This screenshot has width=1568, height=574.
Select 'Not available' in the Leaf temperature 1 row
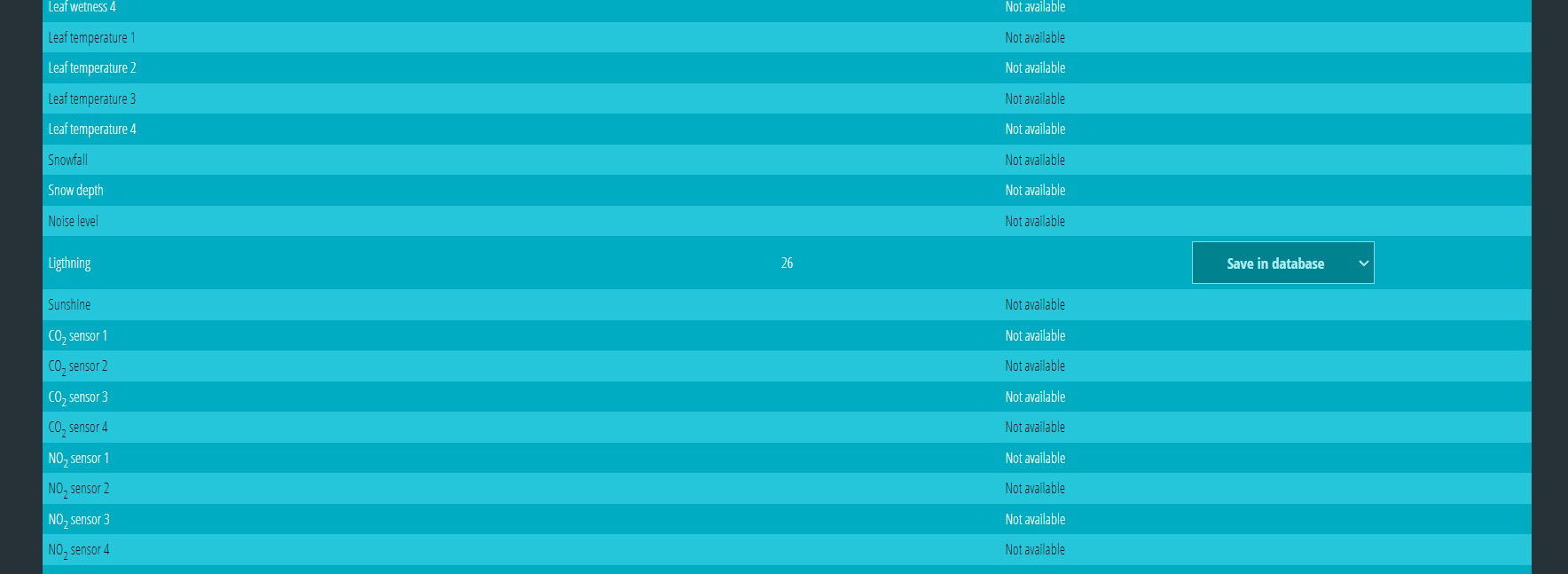point(1035,37)
